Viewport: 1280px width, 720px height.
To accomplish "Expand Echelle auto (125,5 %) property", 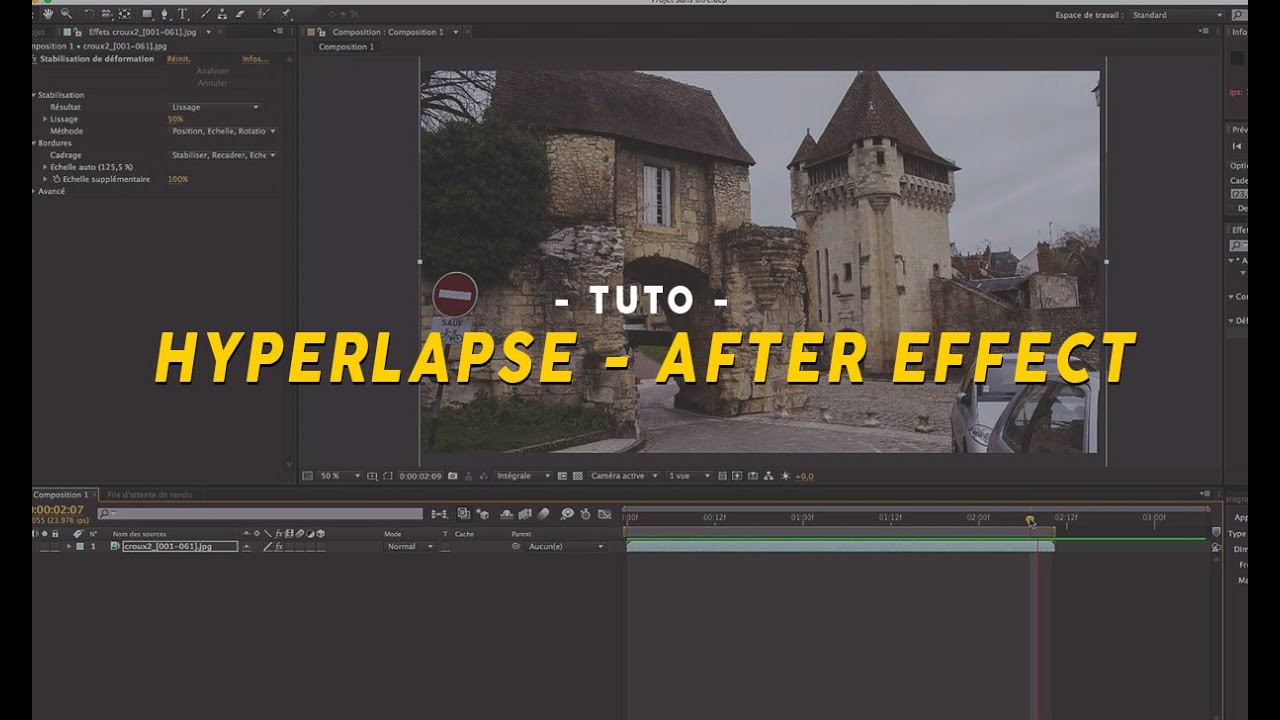I will (x=45, y=167).
